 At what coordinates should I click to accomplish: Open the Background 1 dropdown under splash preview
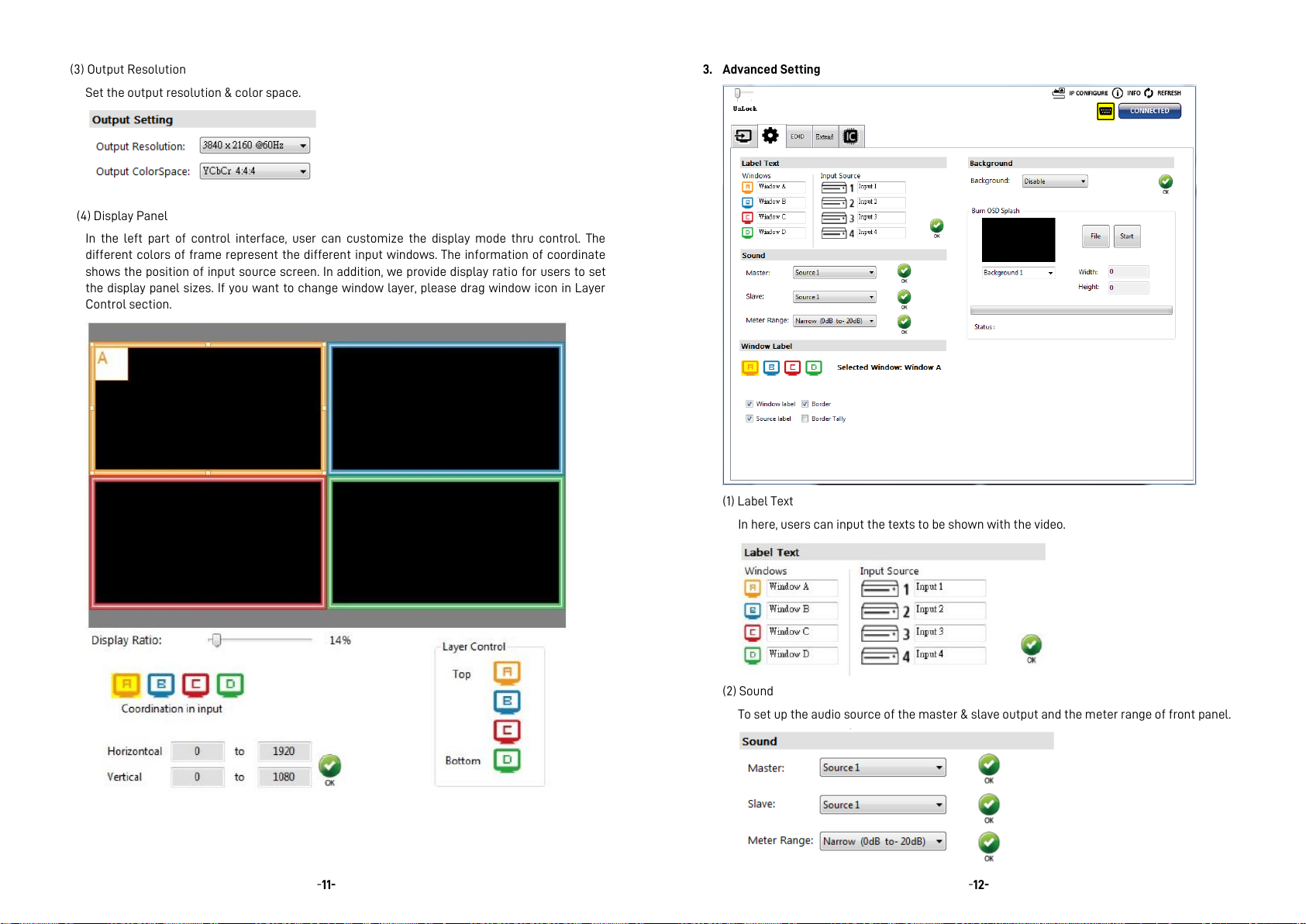(1018, 273)
